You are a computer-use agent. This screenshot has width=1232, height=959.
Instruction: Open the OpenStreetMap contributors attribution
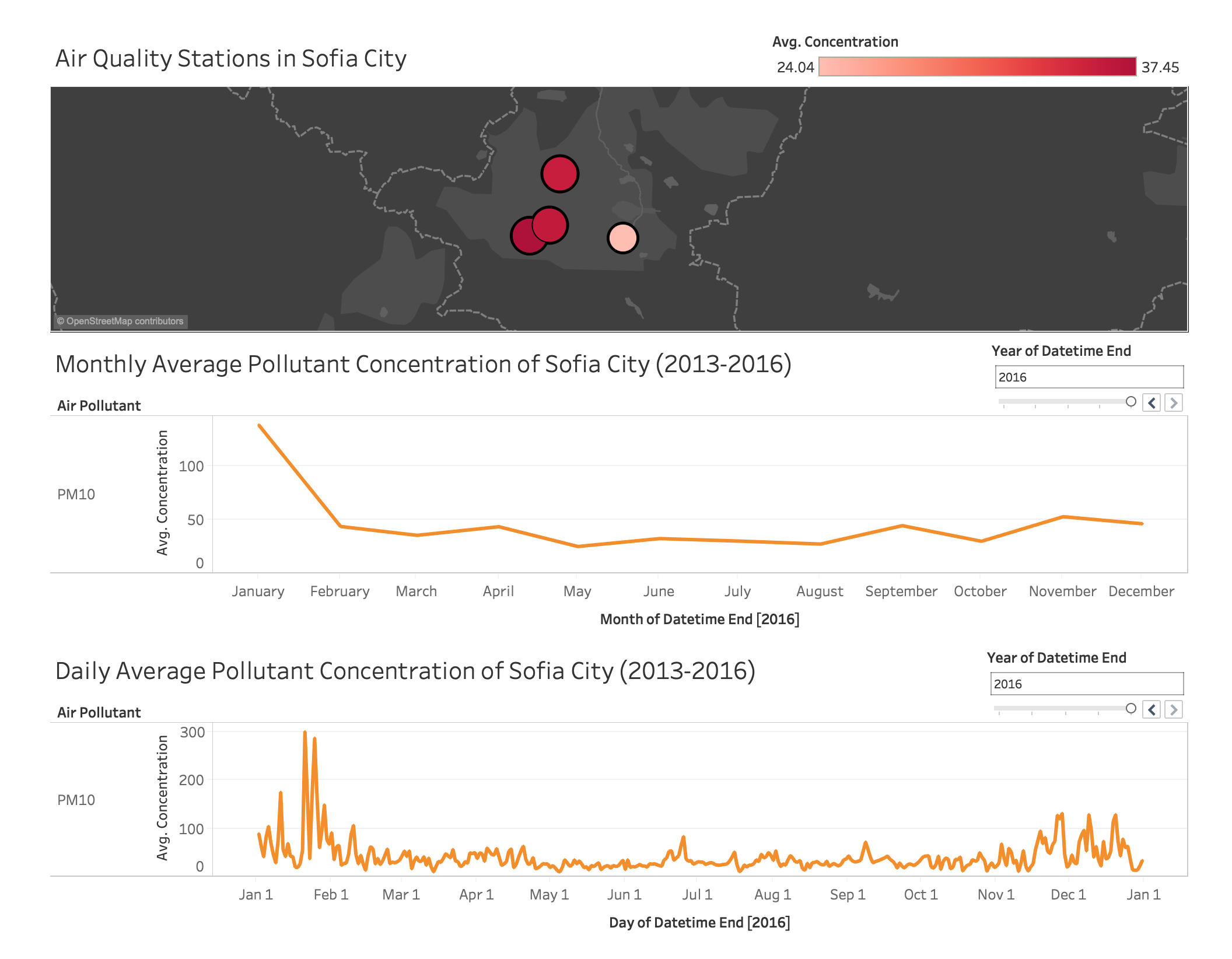coord(121,321)
